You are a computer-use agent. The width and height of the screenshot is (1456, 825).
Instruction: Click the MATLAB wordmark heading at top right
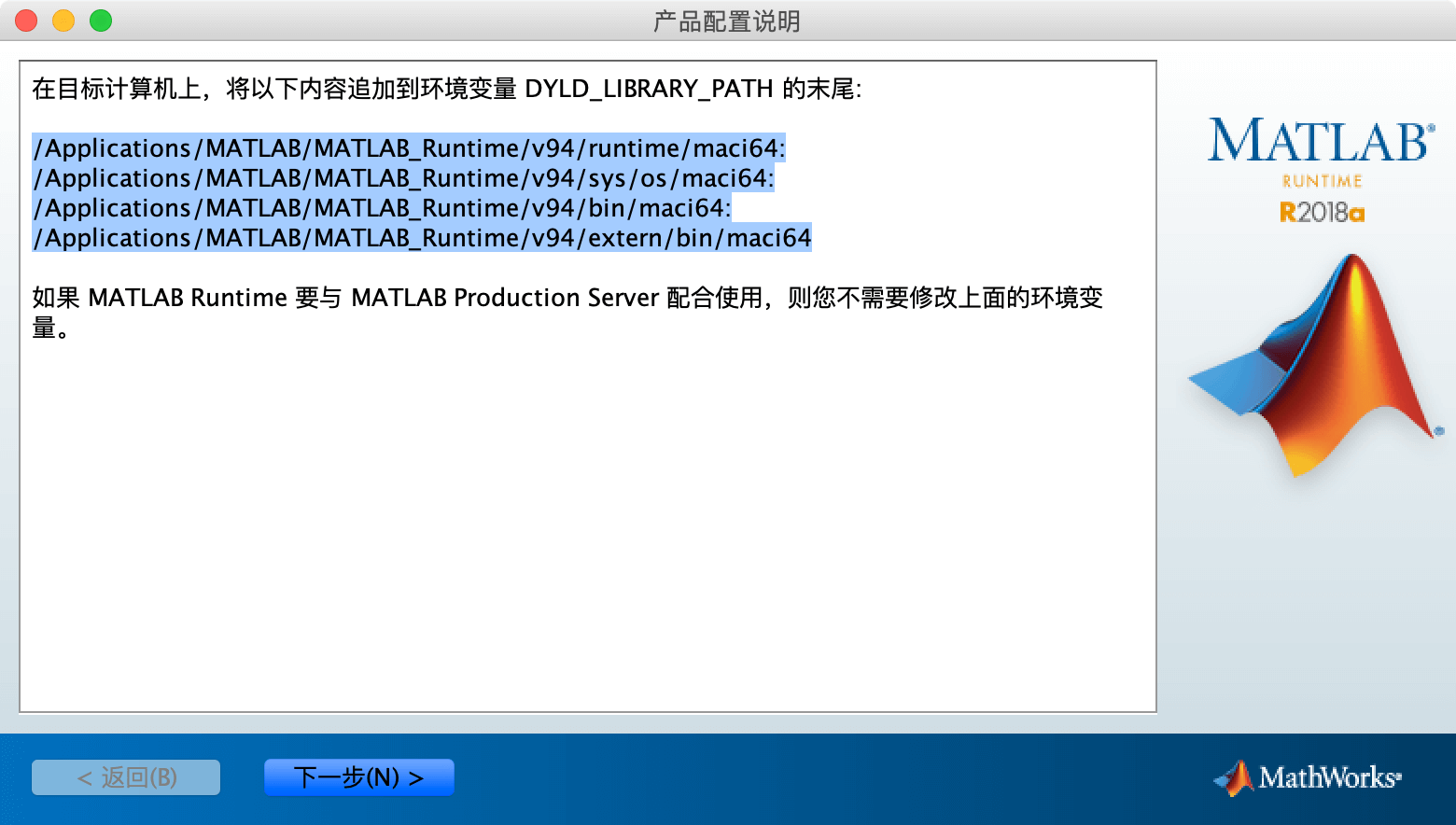click(1322, 140)
